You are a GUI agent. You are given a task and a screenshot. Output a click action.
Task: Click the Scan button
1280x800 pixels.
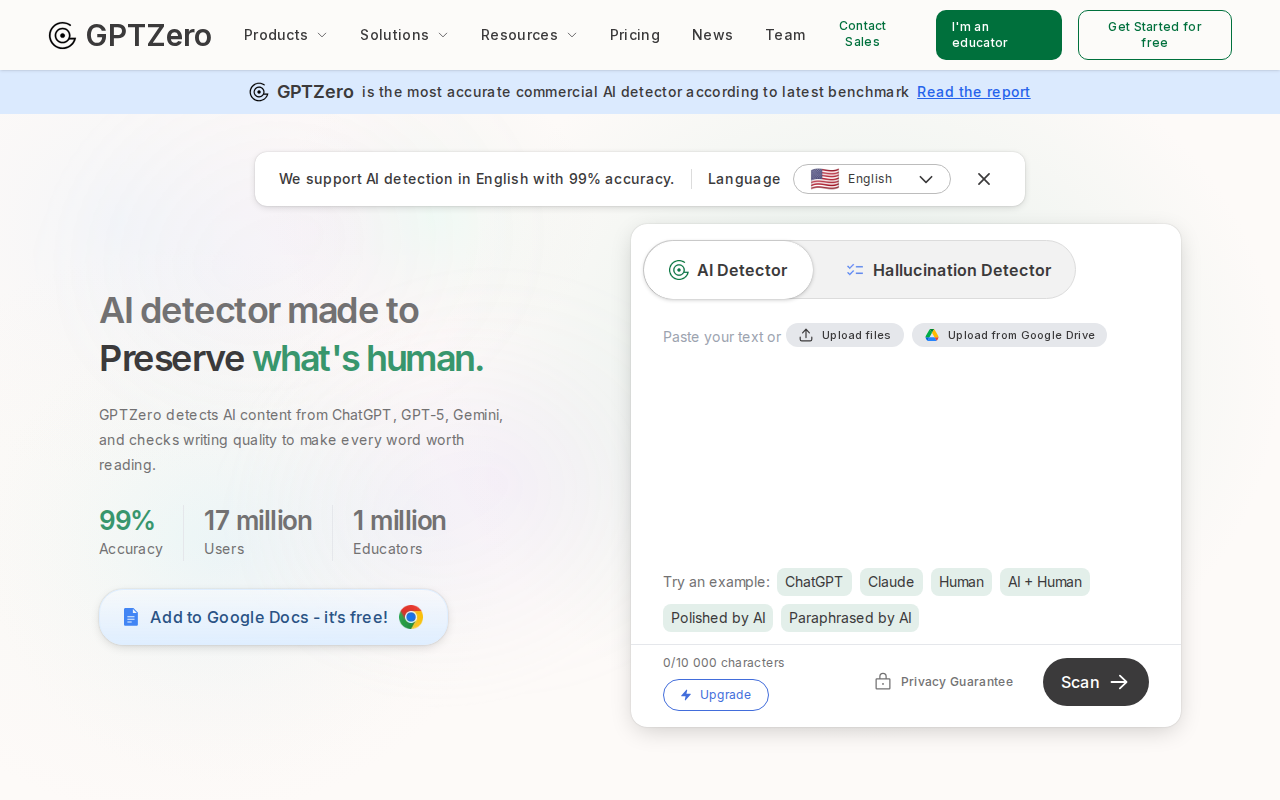click(x=1096, y=682)
